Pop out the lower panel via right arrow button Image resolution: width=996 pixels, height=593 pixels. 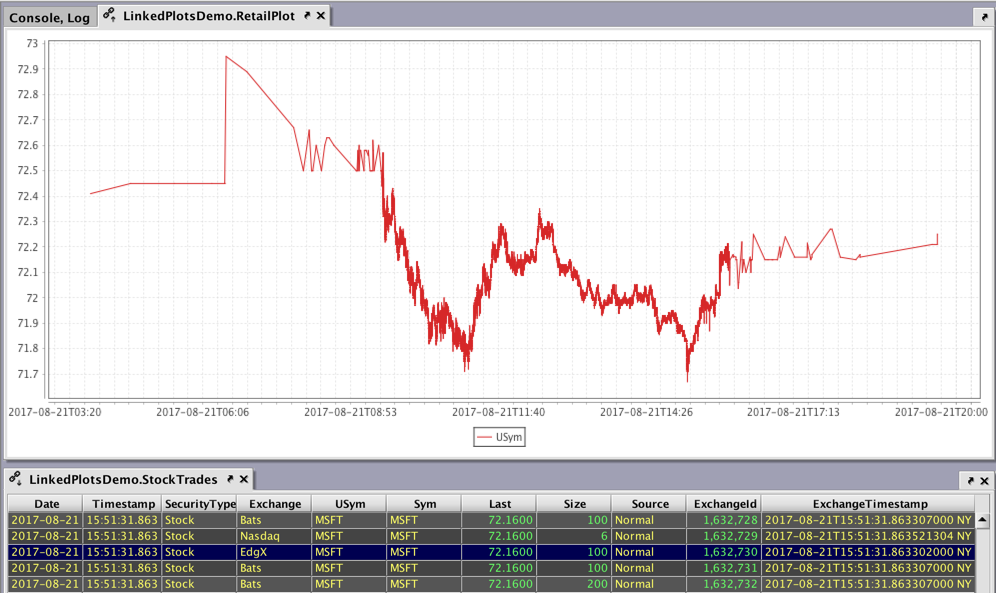click(968, 480)
